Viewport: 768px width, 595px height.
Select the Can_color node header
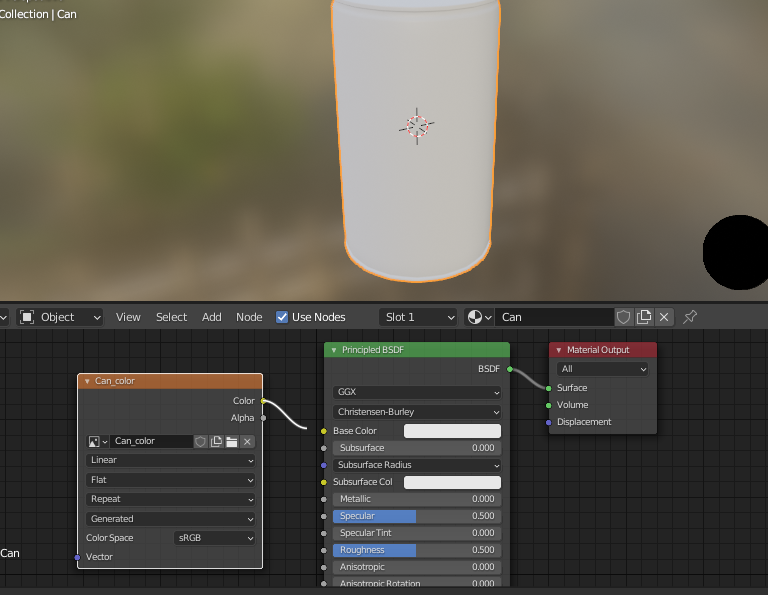coord(170,381)
